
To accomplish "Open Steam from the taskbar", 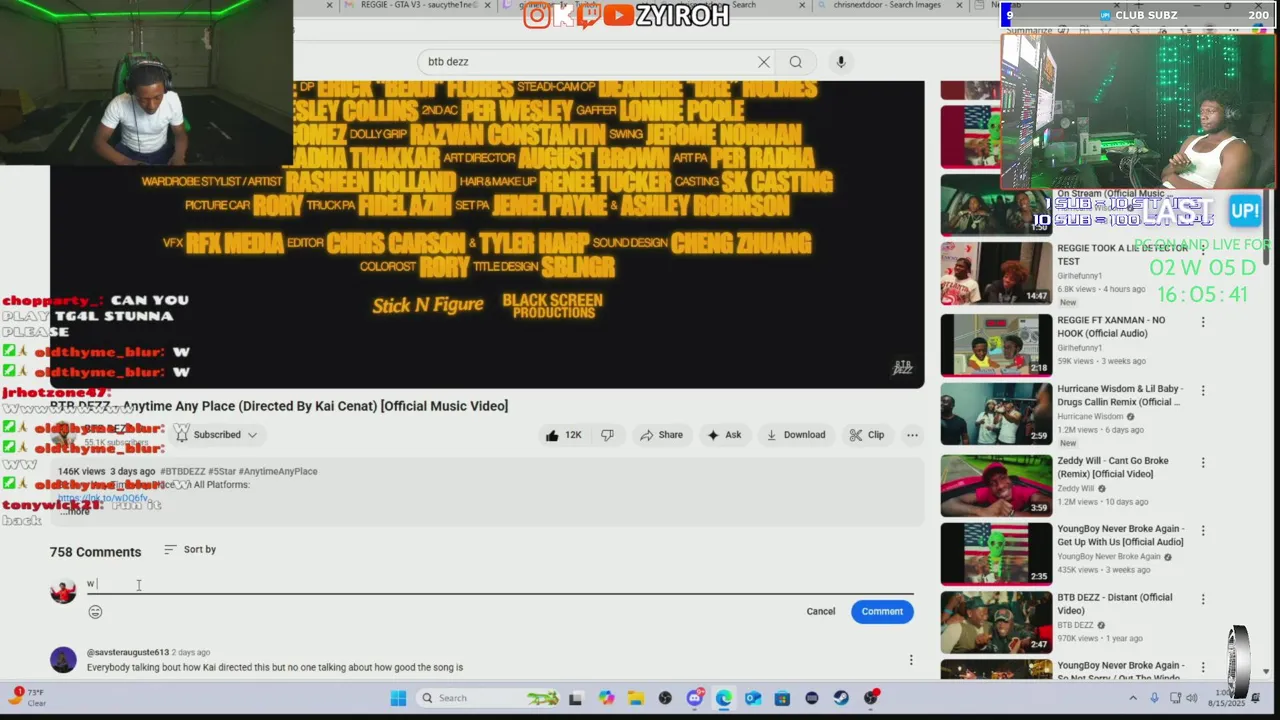I will coord(841,698).
